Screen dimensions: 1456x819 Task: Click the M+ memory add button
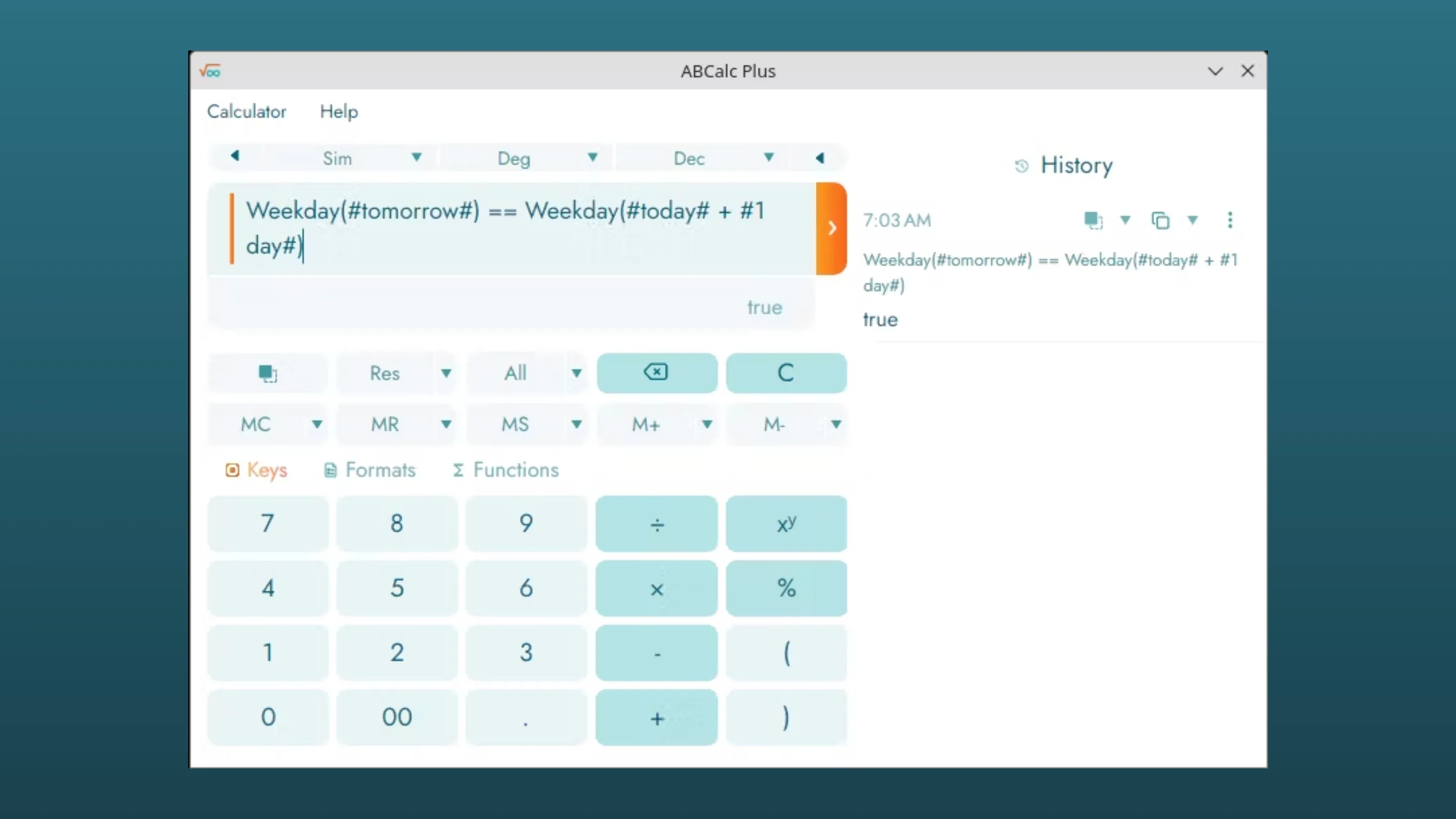point(646,425)
